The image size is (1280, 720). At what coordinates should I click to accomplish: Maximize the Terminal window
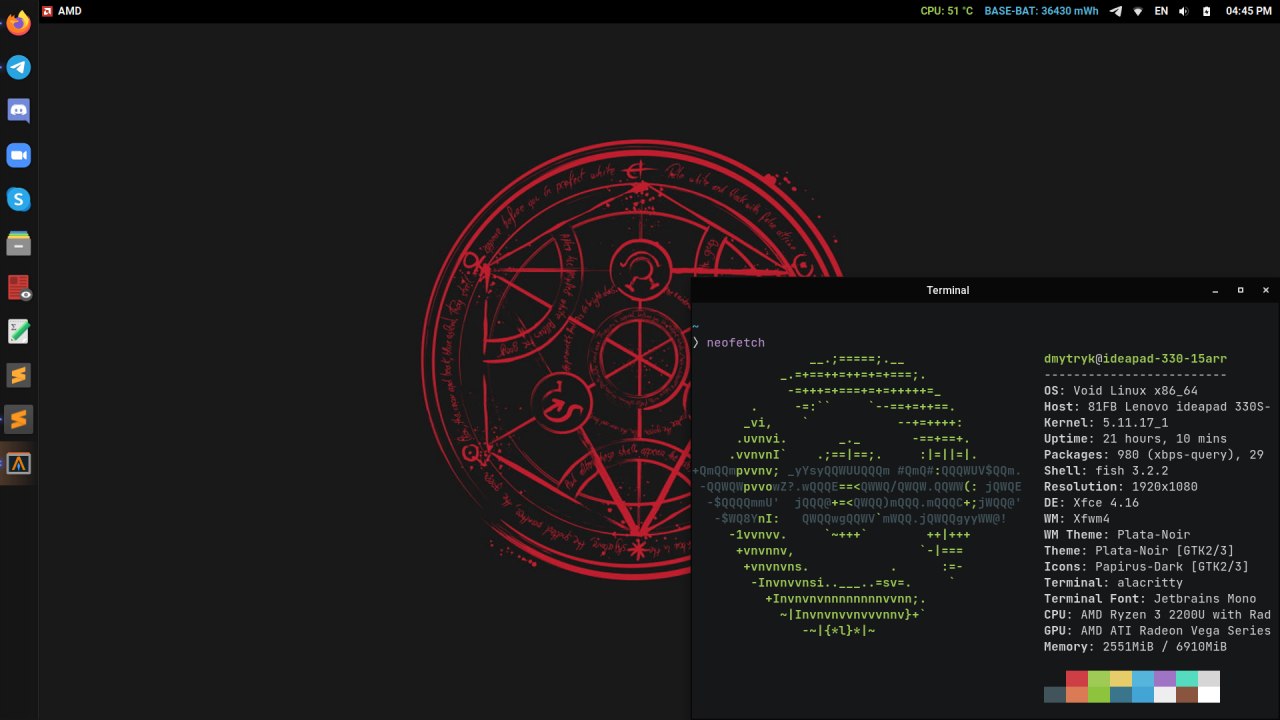1240,290
